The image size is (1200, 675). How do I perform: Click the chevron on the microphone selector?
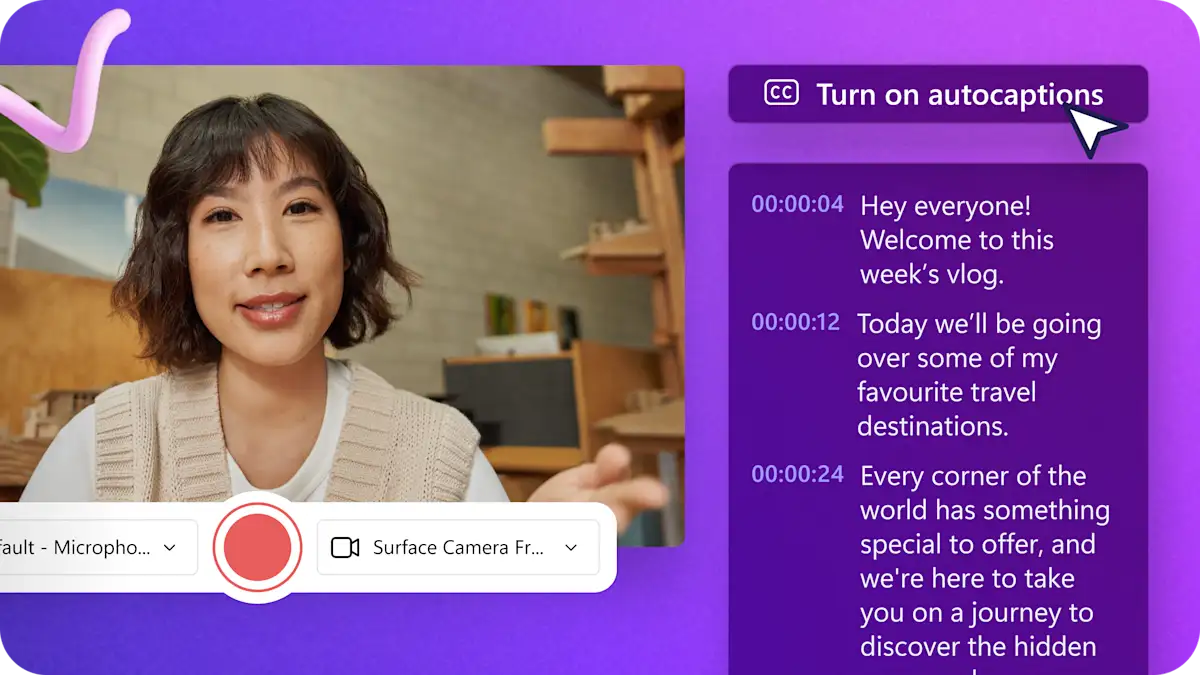point(172,547)
